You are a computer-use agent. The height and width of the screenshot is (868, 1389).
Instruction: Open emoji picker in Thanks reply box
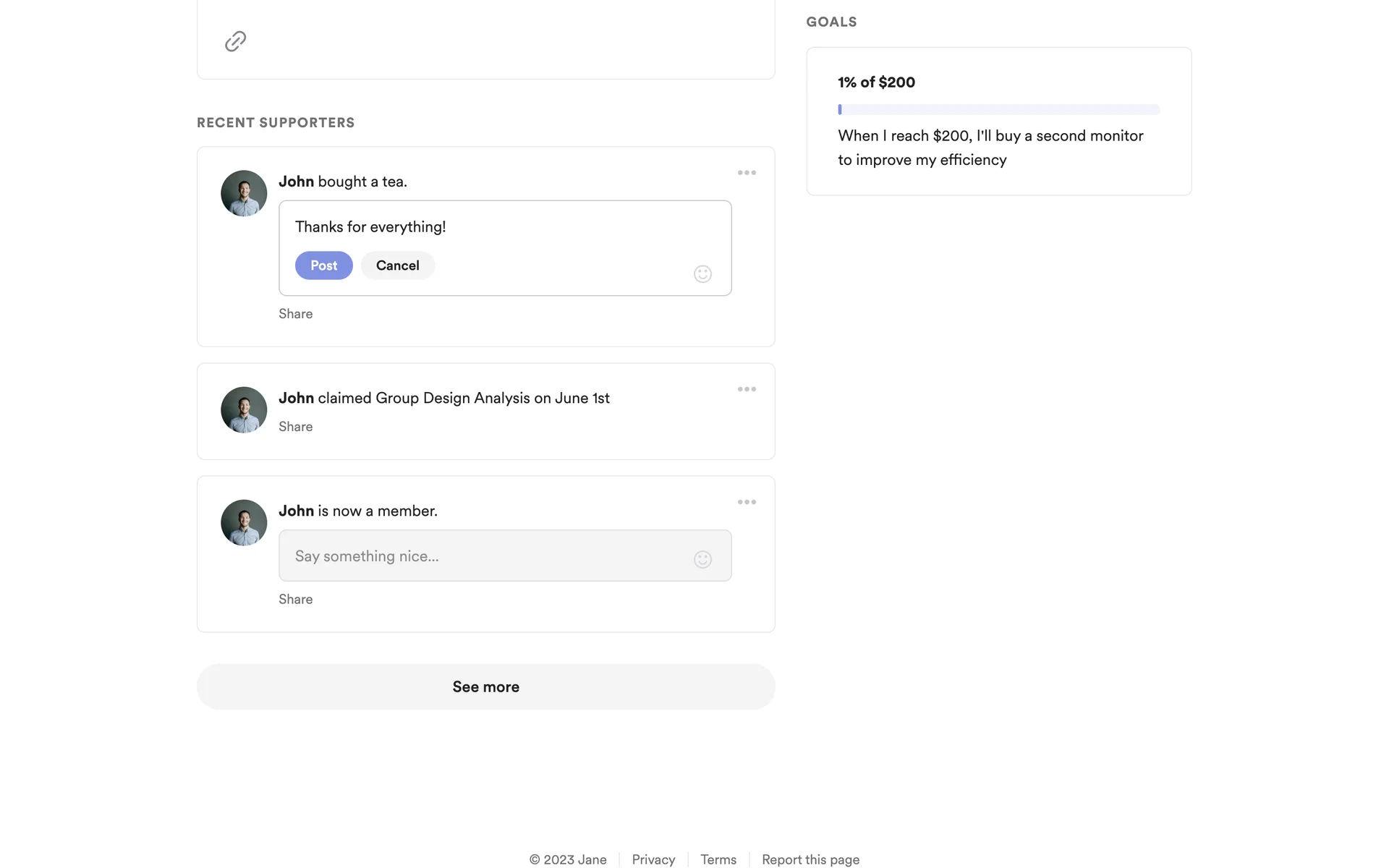click(x=702, y=273)
